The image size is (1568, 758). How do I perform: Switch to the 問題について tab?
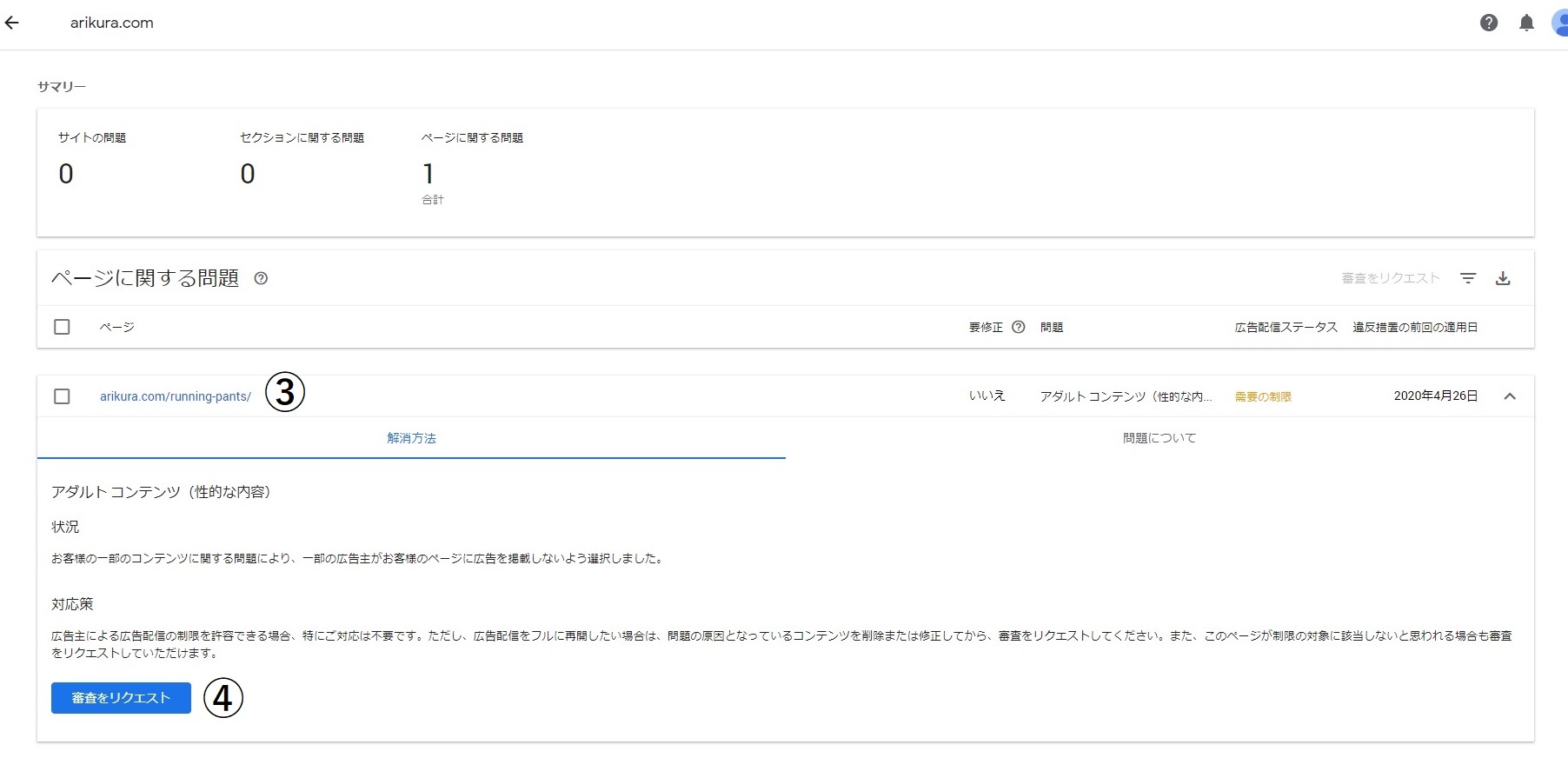tap(1159, 438)
